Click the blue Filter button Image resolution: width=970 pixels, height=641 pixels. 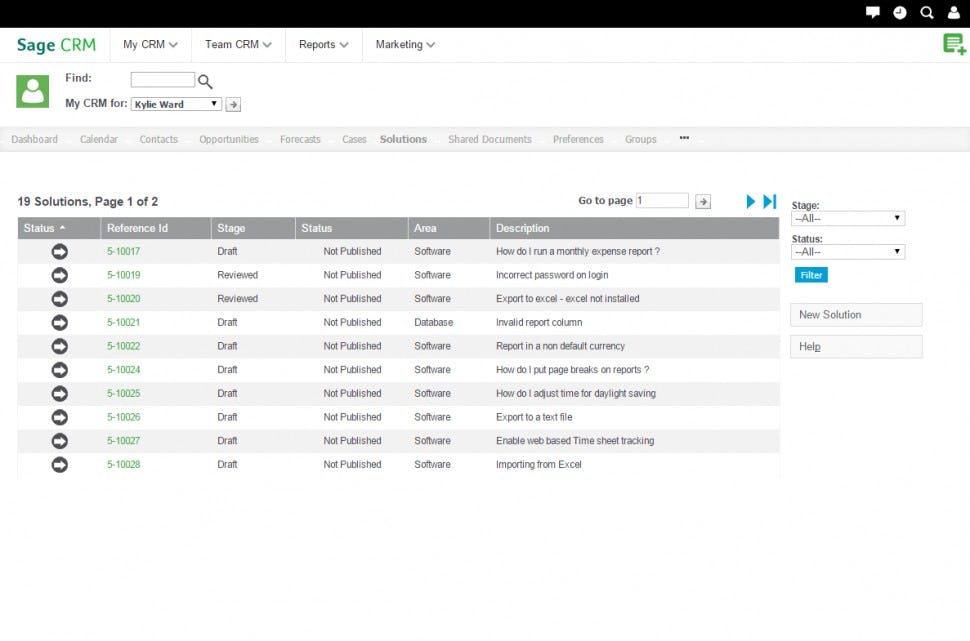point(811,275)
